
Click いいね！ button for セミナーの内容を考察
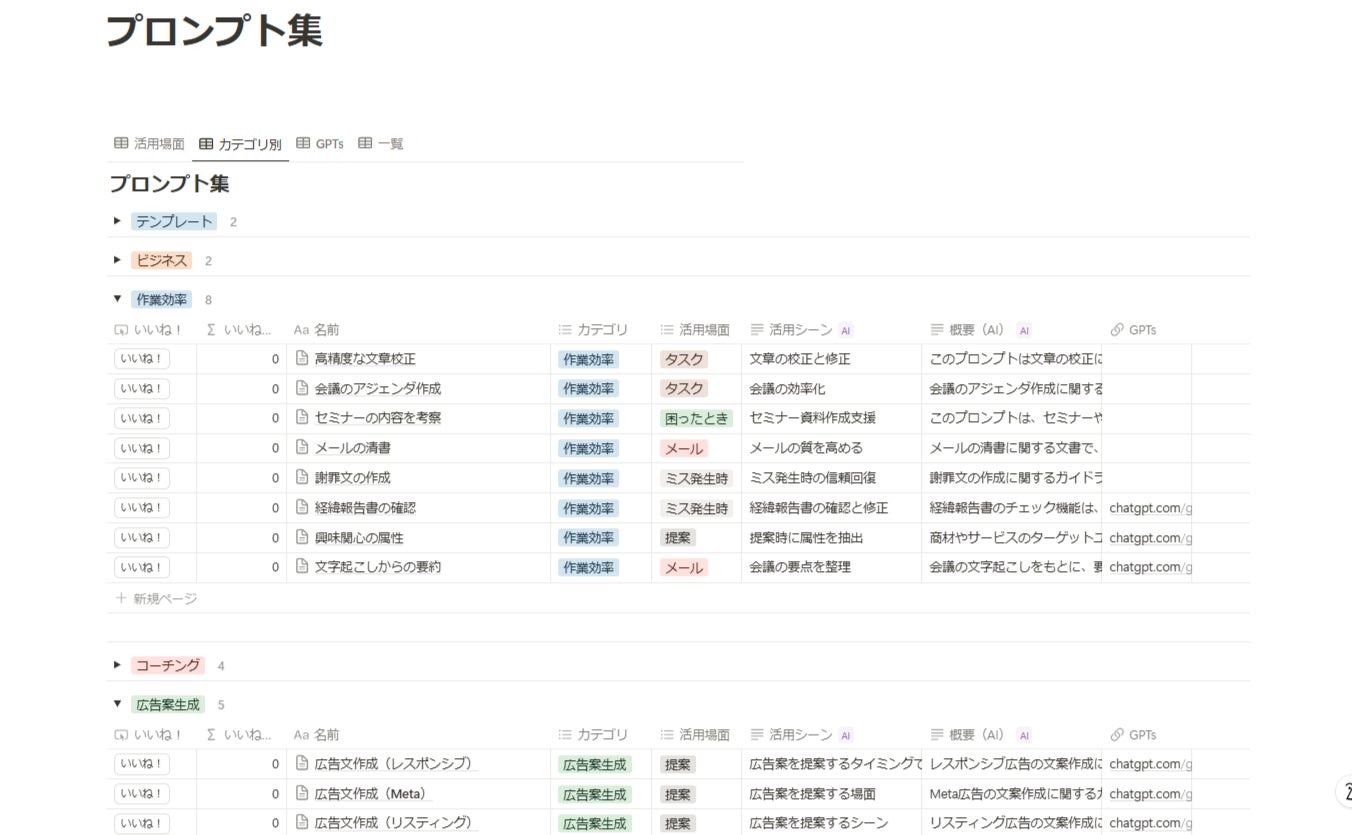pyautogui.click(x=142, y=418)
